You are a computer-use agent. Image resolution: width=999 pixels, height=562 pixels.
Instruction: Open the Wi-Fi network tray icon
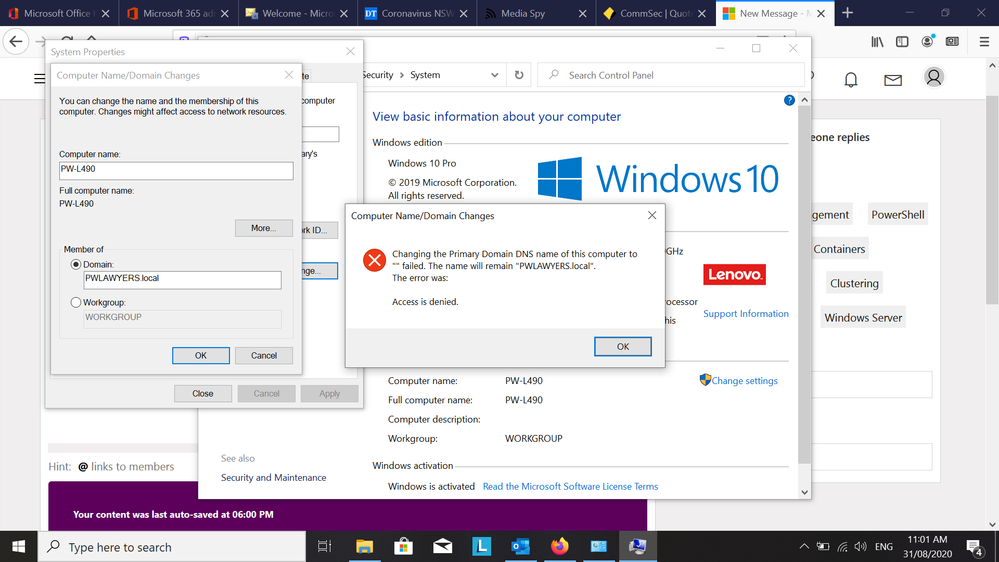tap(842, 547)
